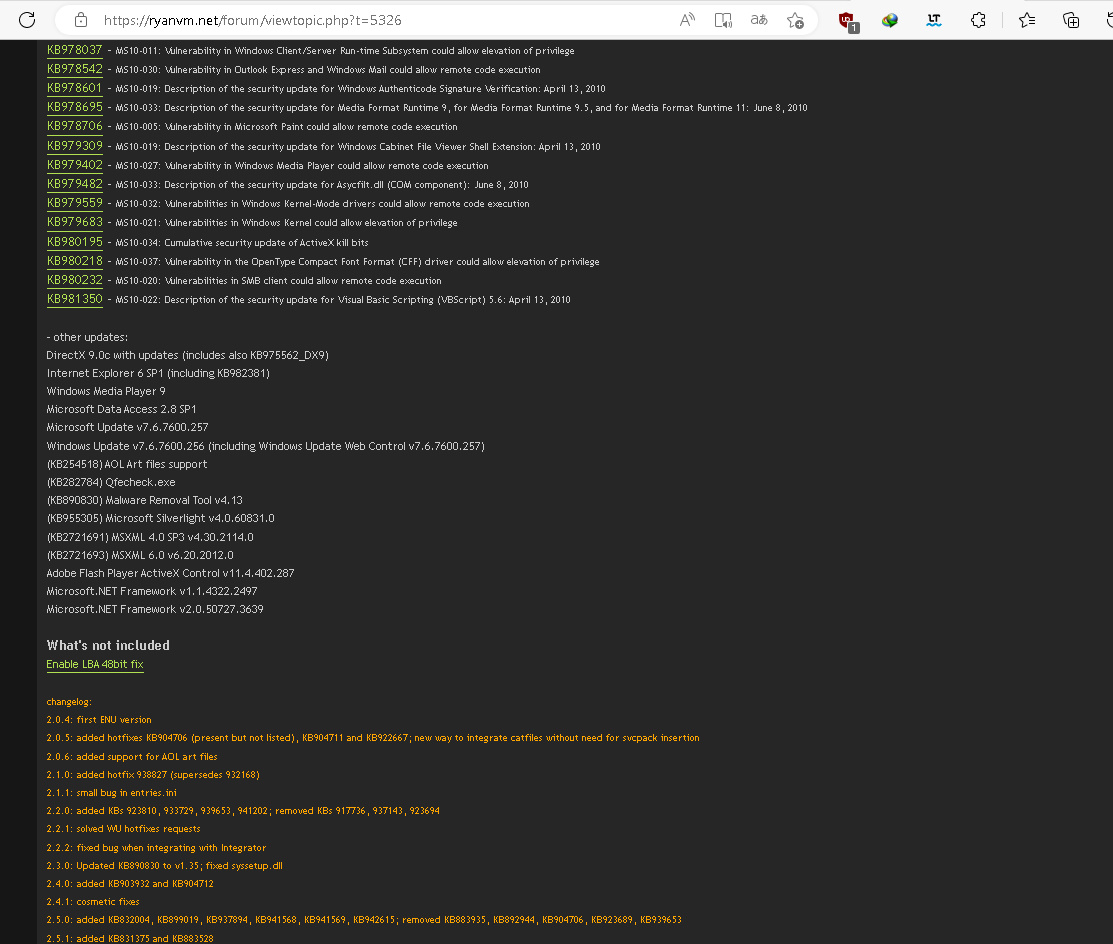The image size is (1113, 944).
Task: Click the "Malware Removal Tool v4.13" line
Action: pos(145,500)
